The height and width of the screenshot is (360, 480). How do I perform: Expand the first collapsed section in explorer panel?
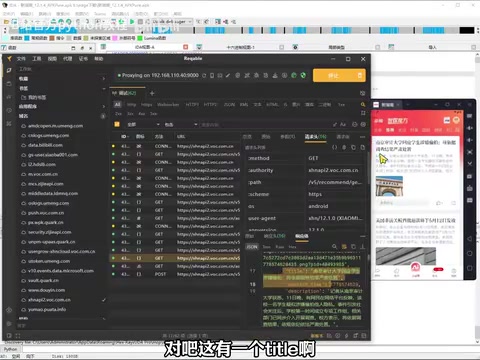coord(104,79)
